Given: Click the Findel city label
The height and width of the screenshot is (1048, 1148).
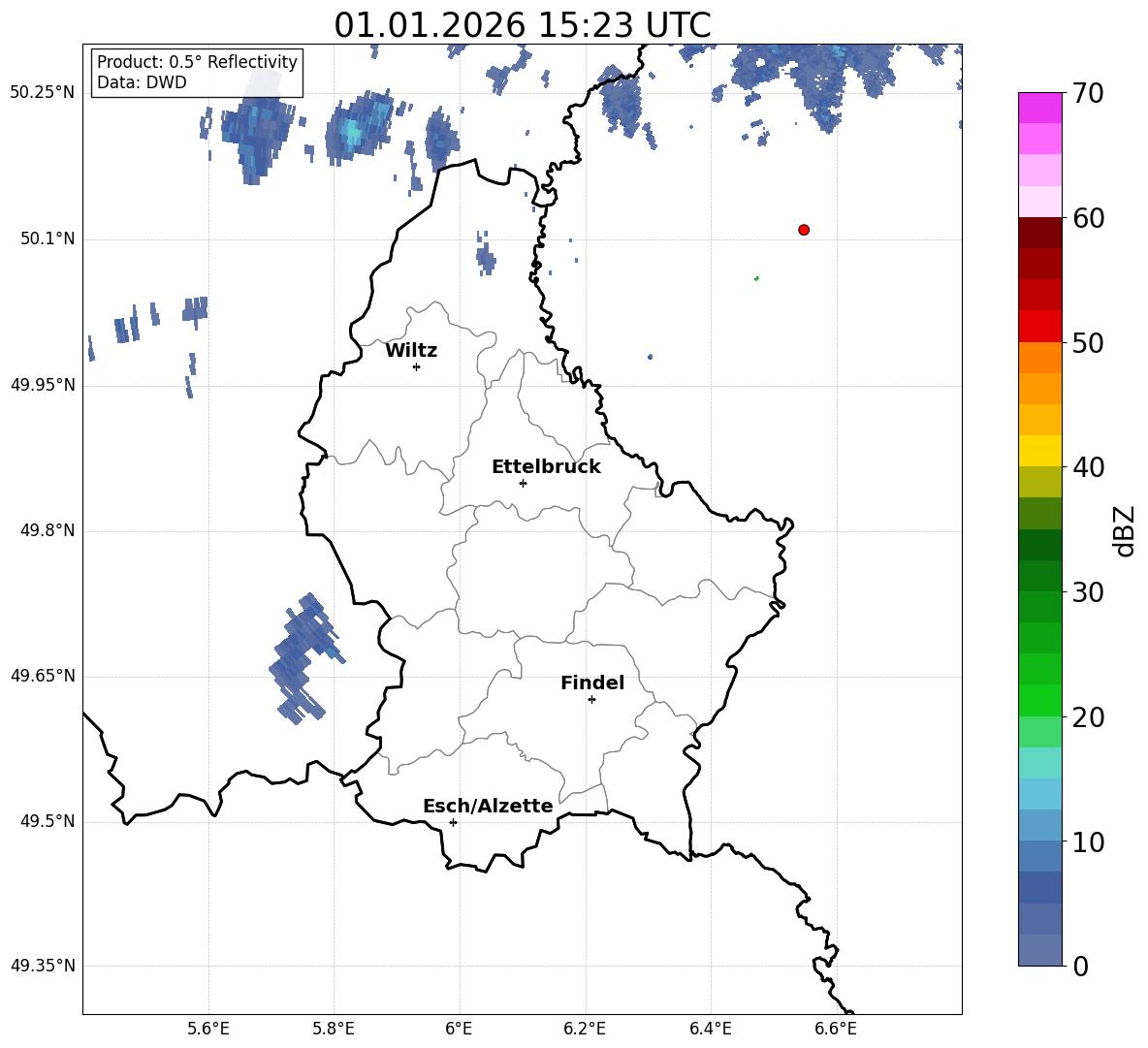Looking at the screenshot, I should [592, 683].
